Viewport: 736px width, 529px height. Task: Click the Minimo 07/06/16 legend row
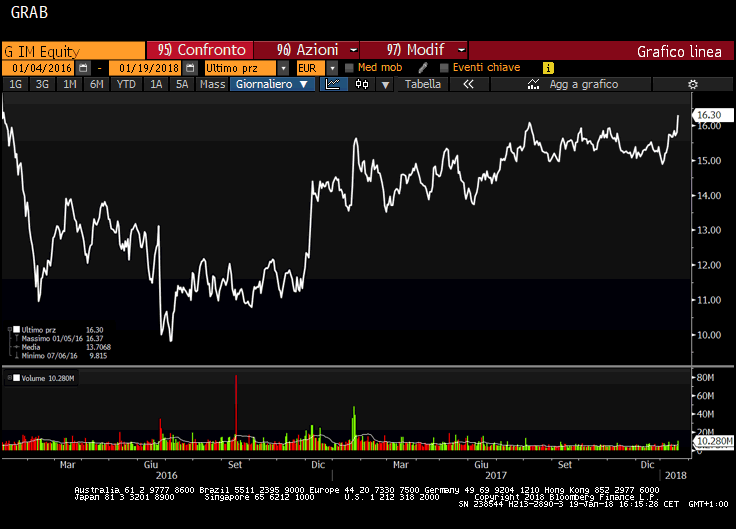(x=62, y=356)
